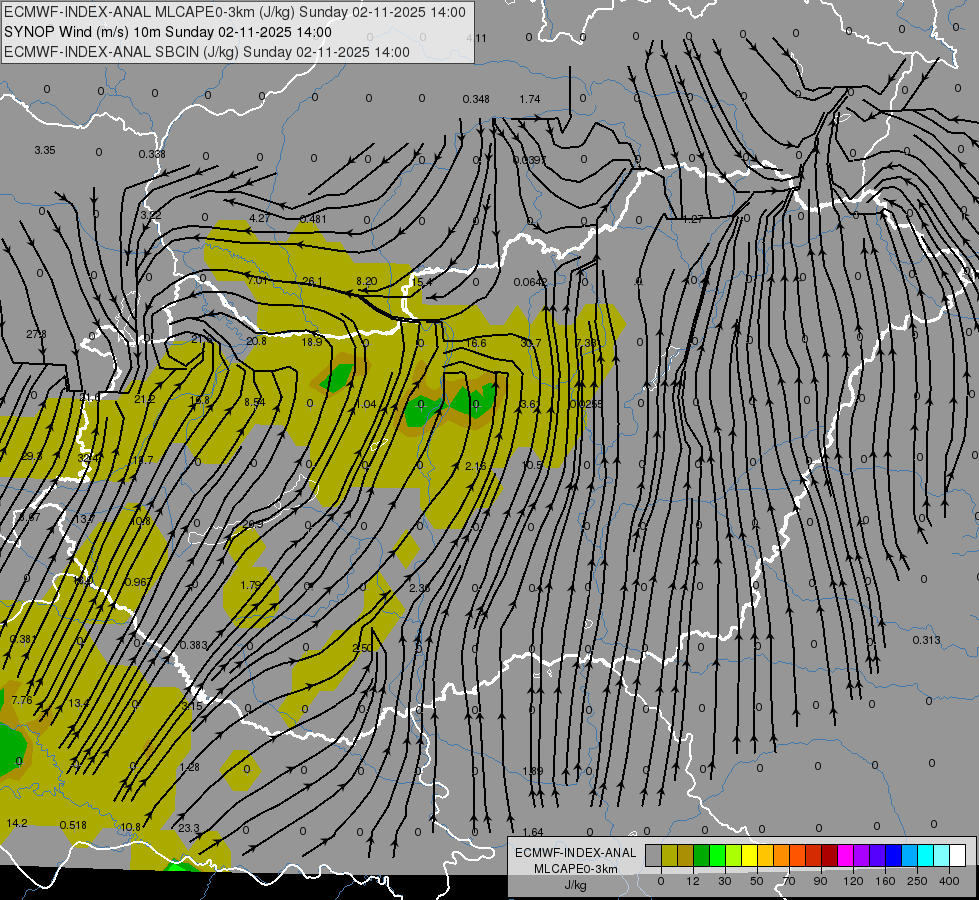Viewport: 979px width, 900px height.
Task: Click map value 3.15
Action: [x=192, y=706]
